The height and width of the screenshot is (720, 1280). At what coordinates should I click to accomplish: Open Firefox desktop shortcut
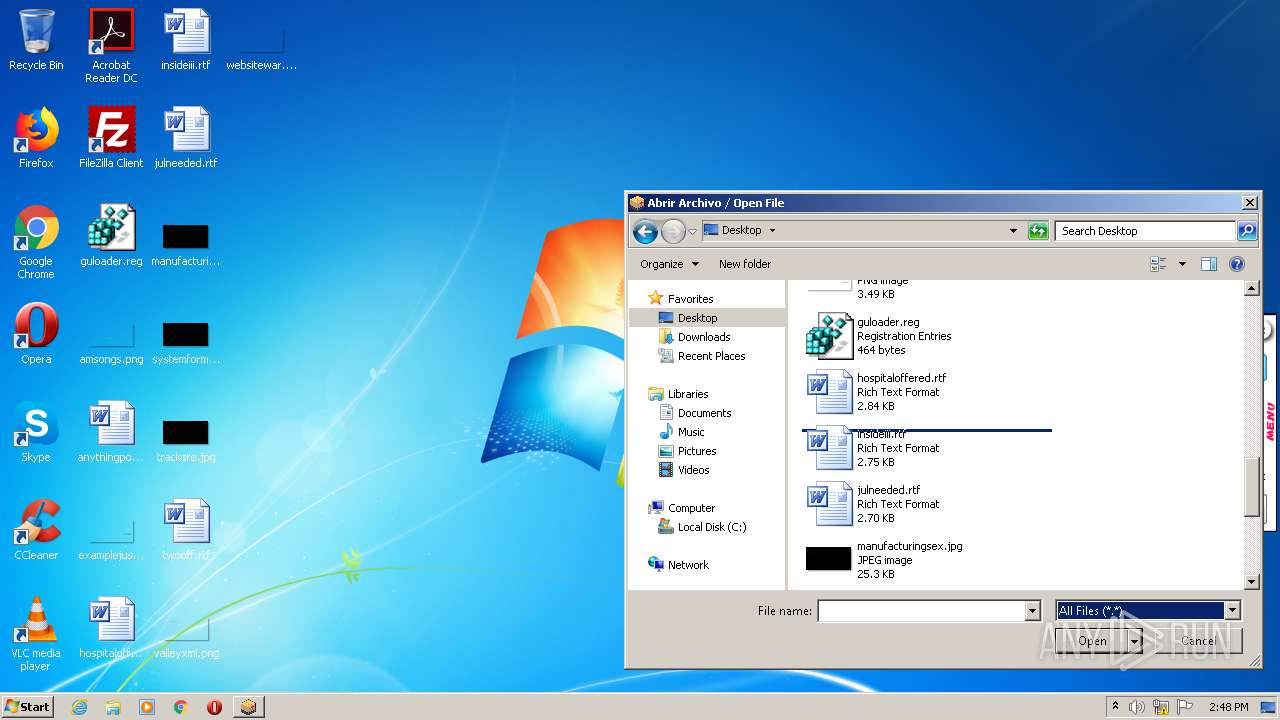[36, 138]
